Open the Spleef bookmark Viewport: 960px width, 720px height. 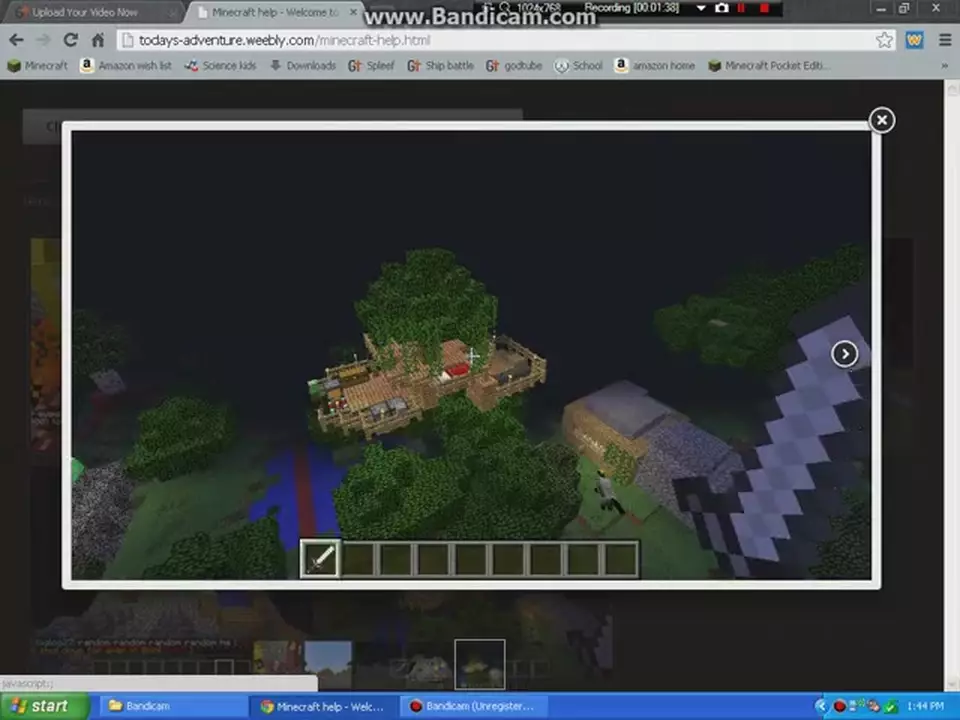pyautogui.click(x=371, y=66)
